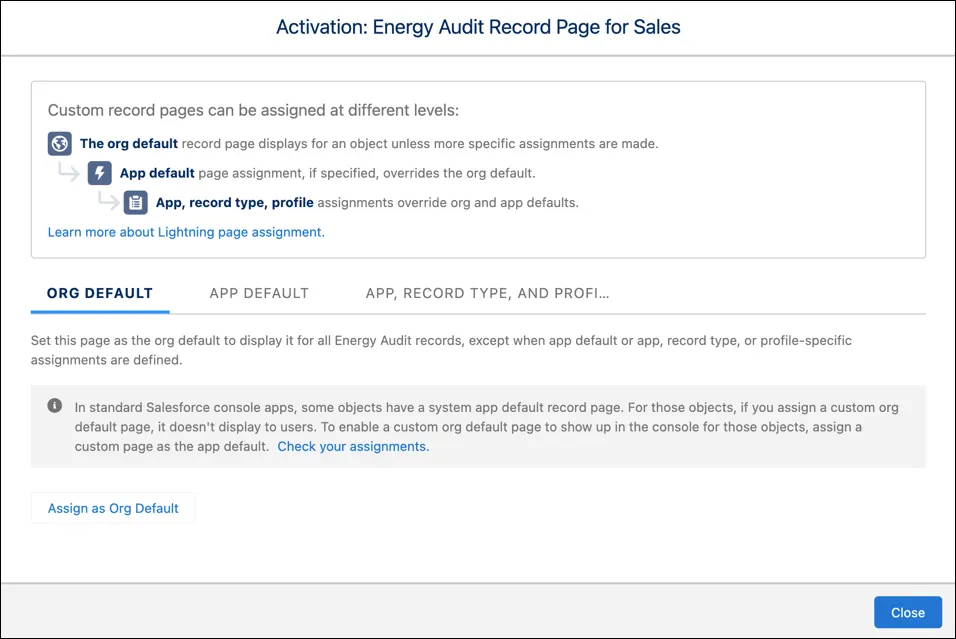The height and width of the screenshot is (639, 956).
Task: Close the Activation dialog
Action: 908,612
